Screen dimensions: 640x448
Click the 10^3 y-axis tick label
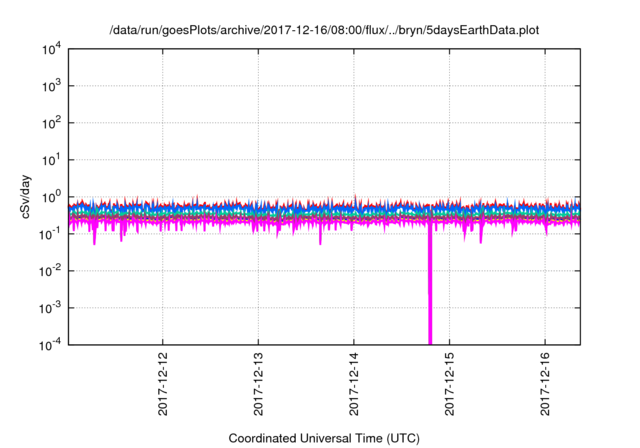point(52,86)
